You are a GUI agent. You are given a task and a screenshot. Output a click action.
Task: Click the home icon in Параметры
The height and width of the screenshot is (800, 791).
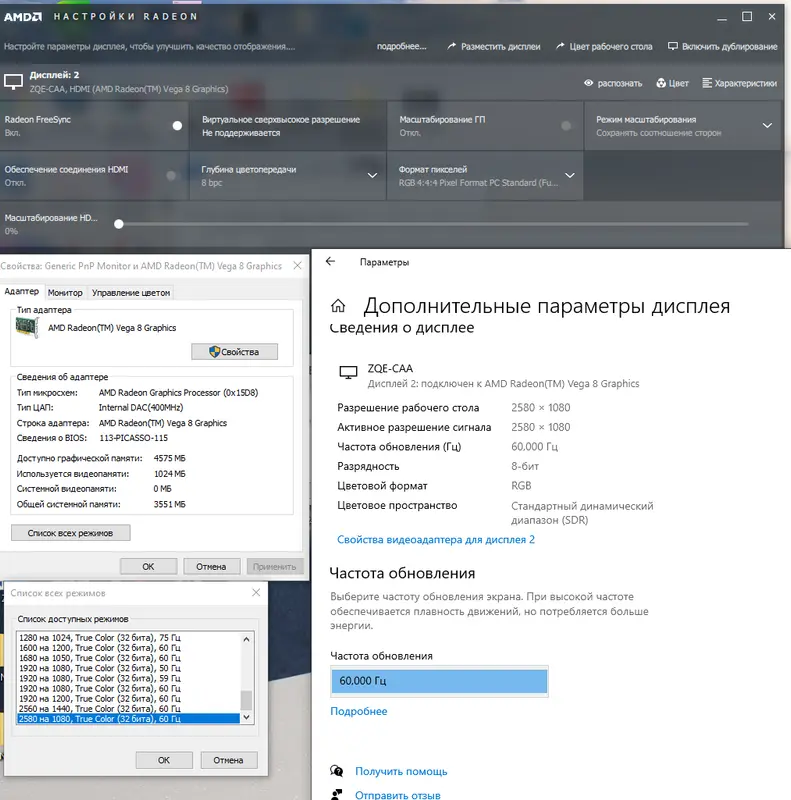click(338, 306)
